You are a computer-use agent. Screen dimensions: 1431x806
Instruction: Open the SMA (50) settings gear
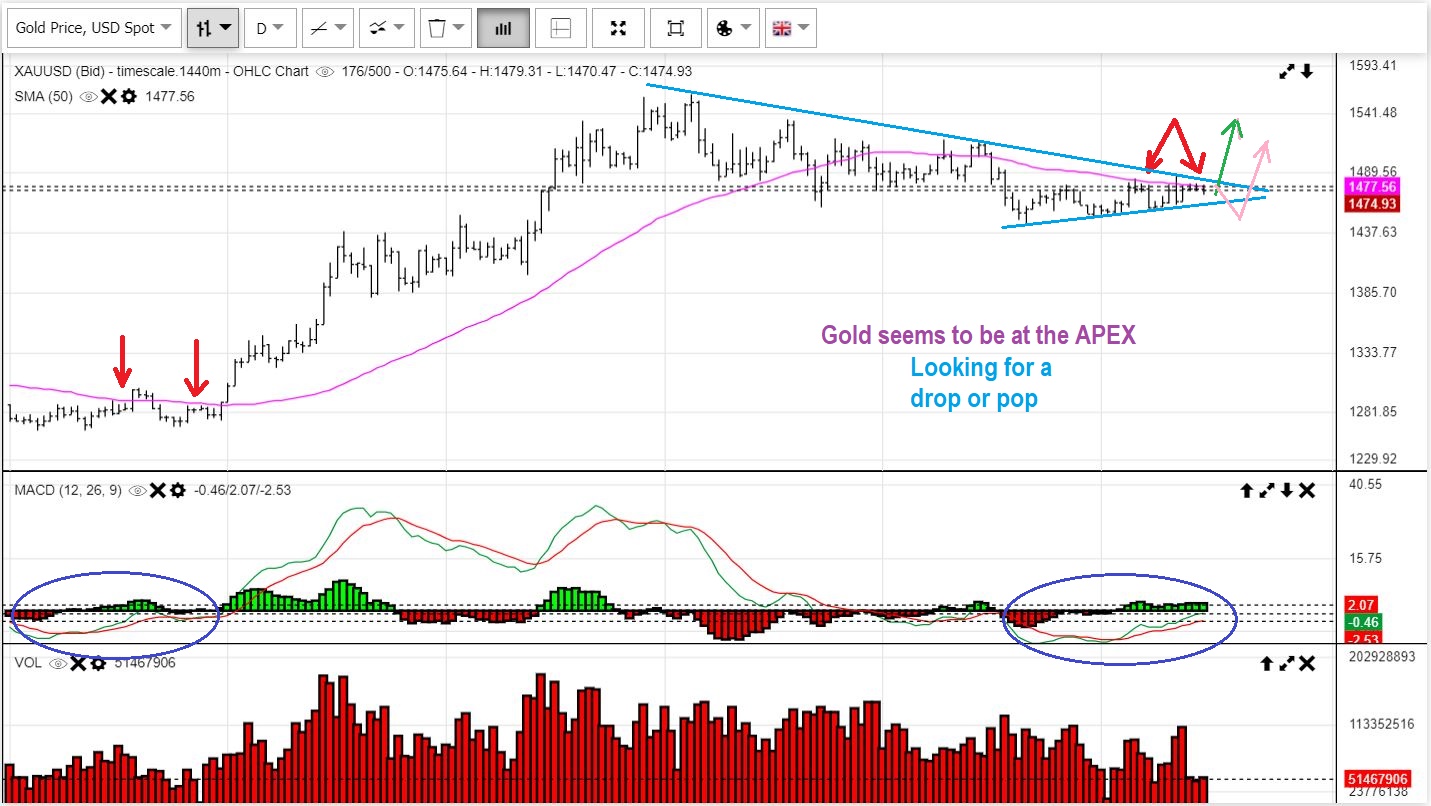coord(128,97)
